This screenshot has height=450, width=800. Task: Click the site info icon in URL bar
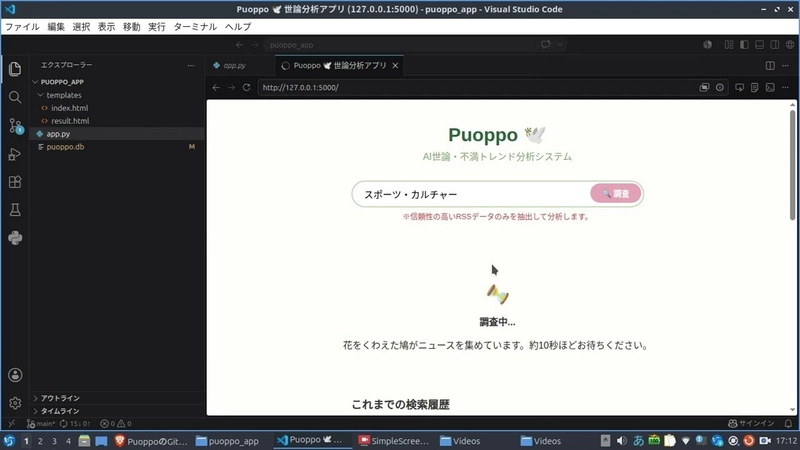coord(720,88)
